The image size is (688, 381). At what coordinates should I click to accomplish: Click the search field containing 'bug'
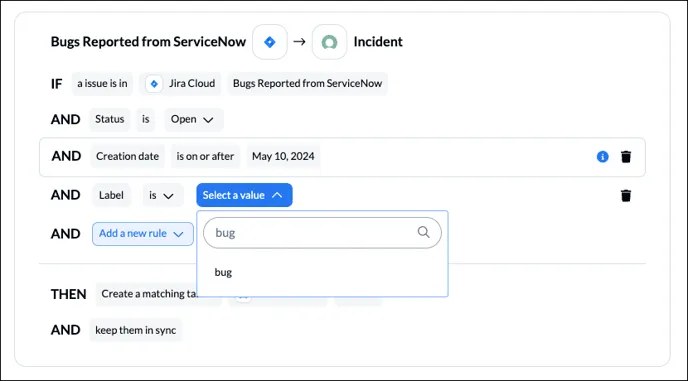pos(322,233)
